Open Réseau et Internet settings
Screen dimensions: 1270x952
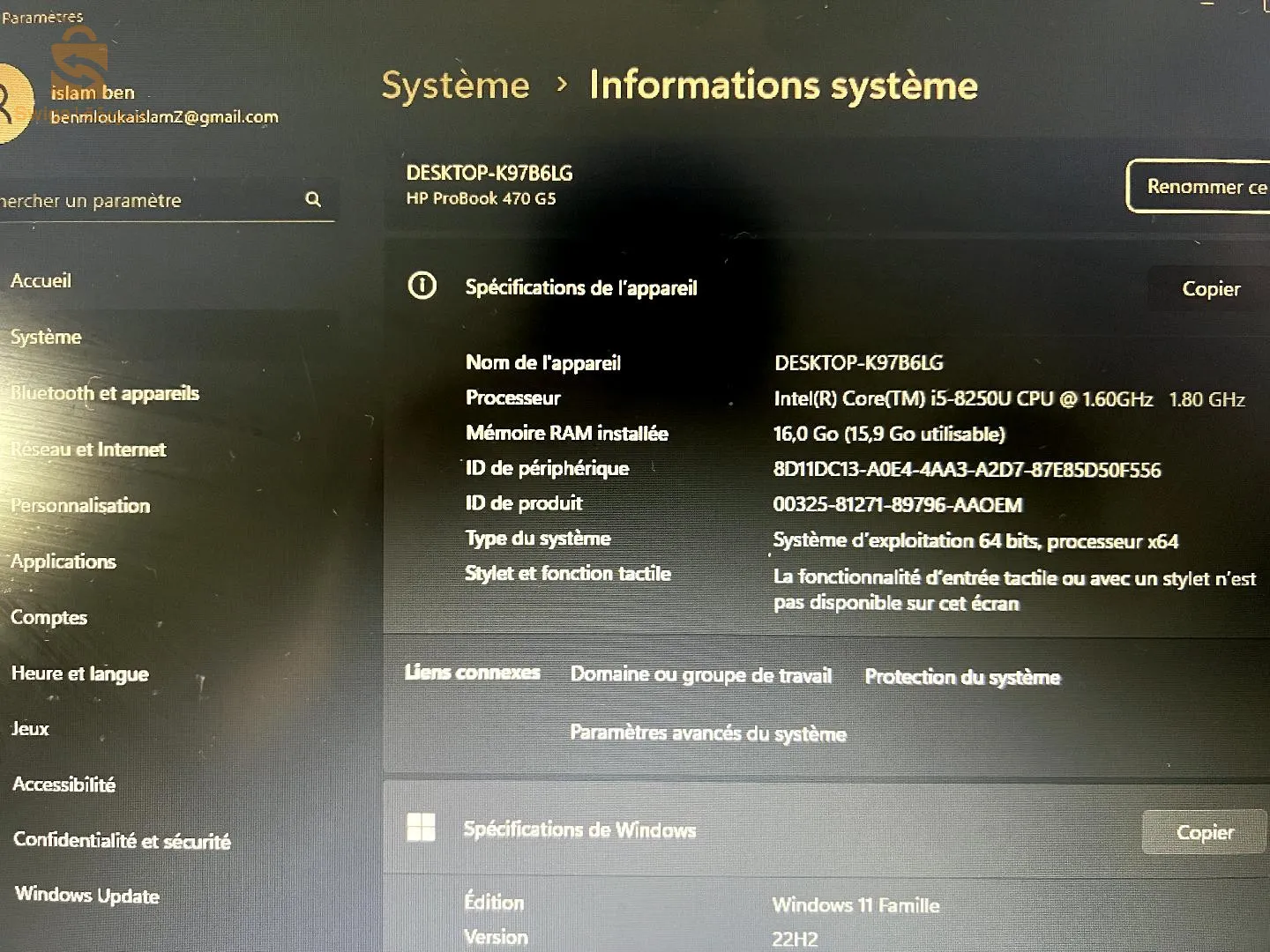coord(88,450)
